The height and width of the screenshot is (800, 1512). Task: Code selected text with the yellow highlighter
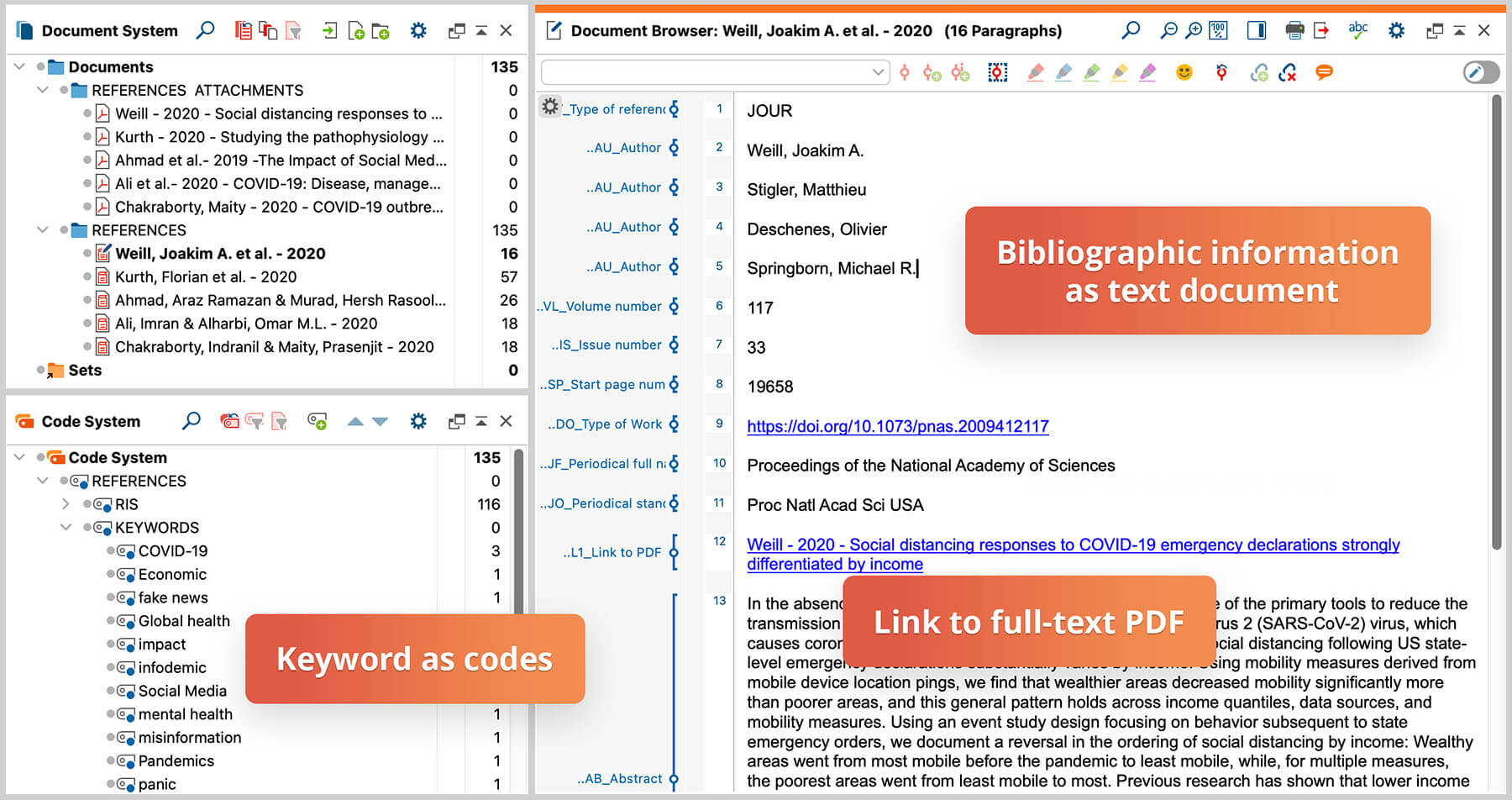[1120, 72]
